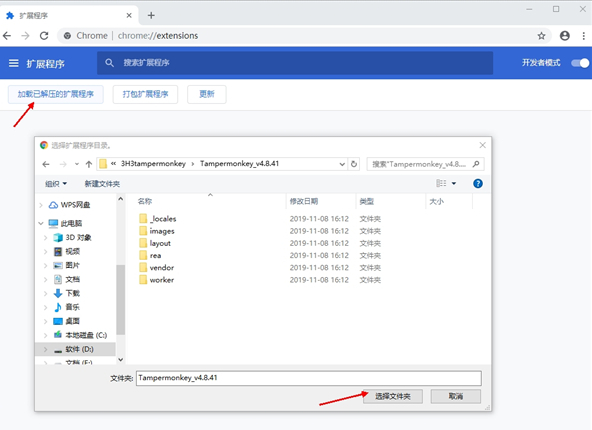This screenshot has width=592, height=430.
Task: Click magnifier icon in dialog search
Action: pos(476,164)
